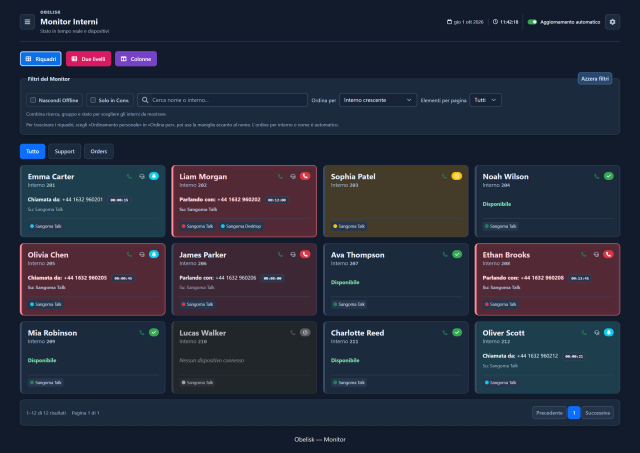Screen dimensions: 640x453
Task: Click the green check badge on Noah Wilson
Action: pos(609,176)
